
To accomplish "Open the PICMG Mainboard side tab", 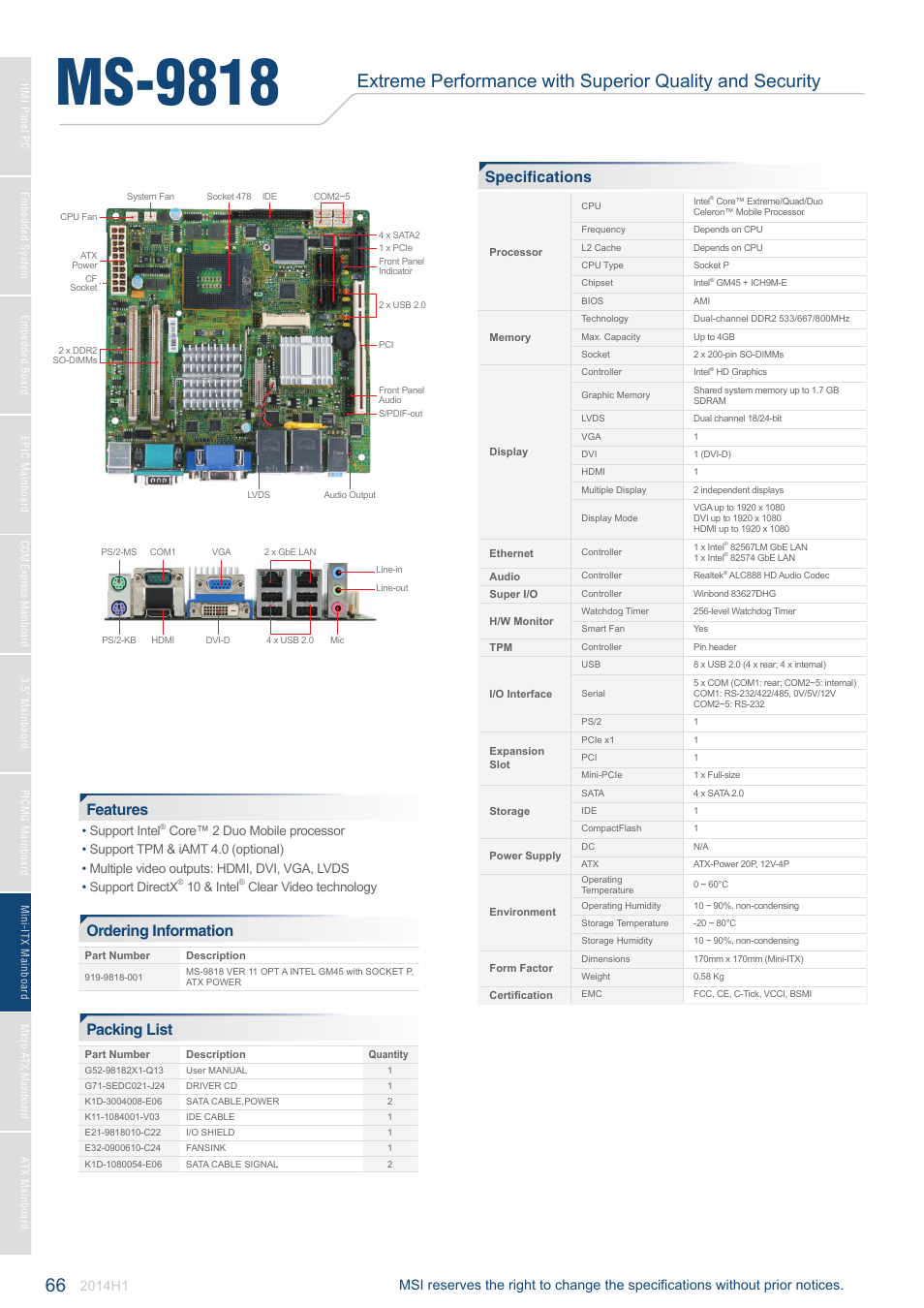I will pyautogui.click(x=15, y=832).
